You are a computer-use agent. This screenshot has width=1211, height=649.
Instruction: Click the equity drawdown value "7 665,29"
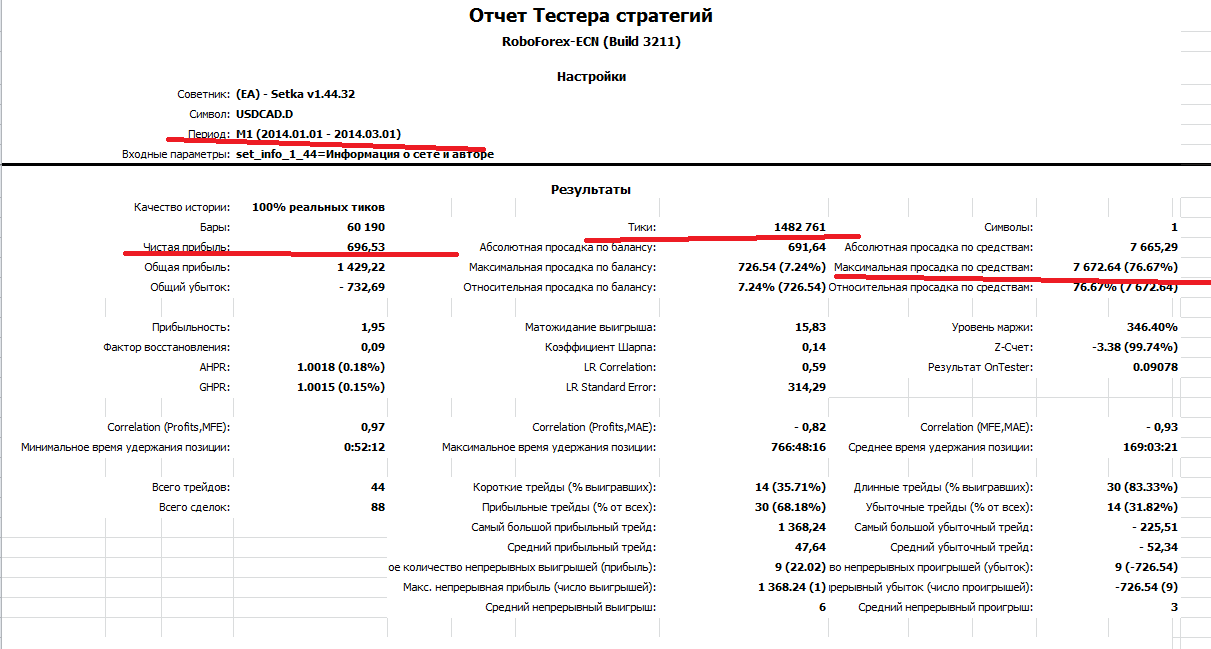(x=1154, y=247)
